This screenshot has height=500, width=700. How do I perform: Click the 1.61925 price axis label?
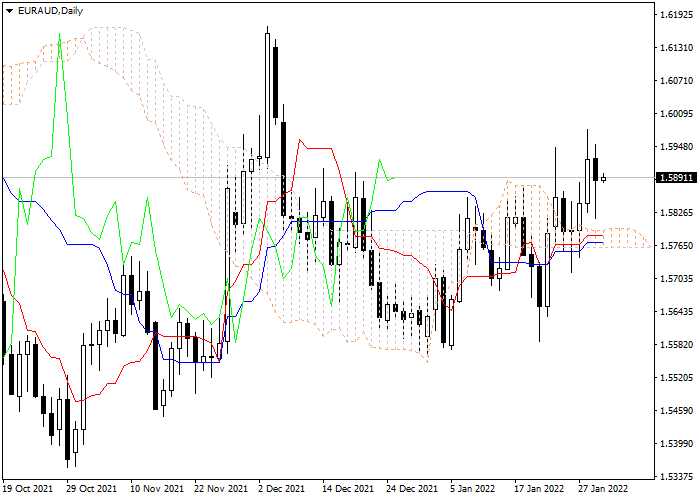point(676,15)
